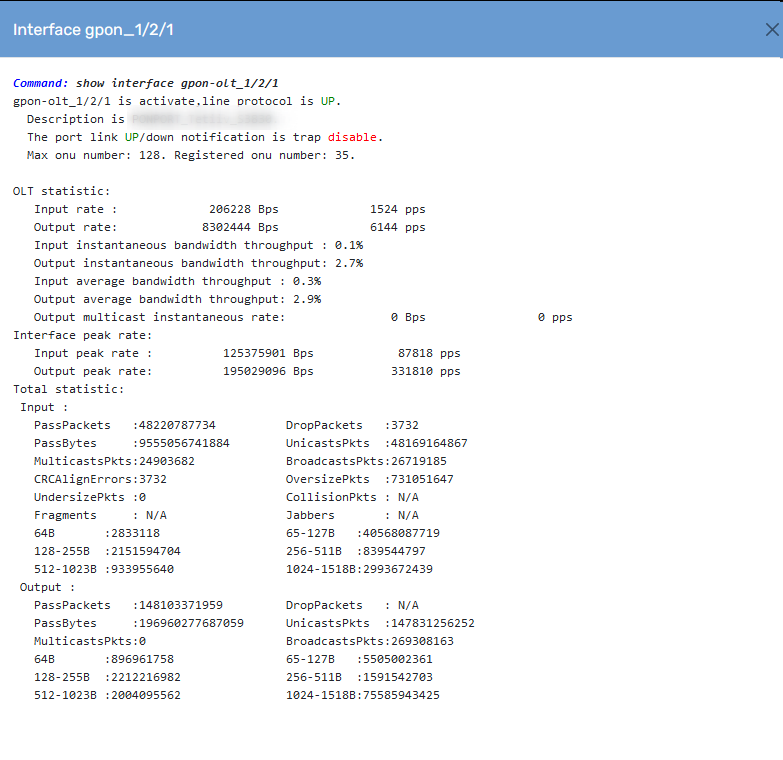Click Input peak rate 125375901 Bps value
The width and height of the screenshot is (783, 760).
268,353
